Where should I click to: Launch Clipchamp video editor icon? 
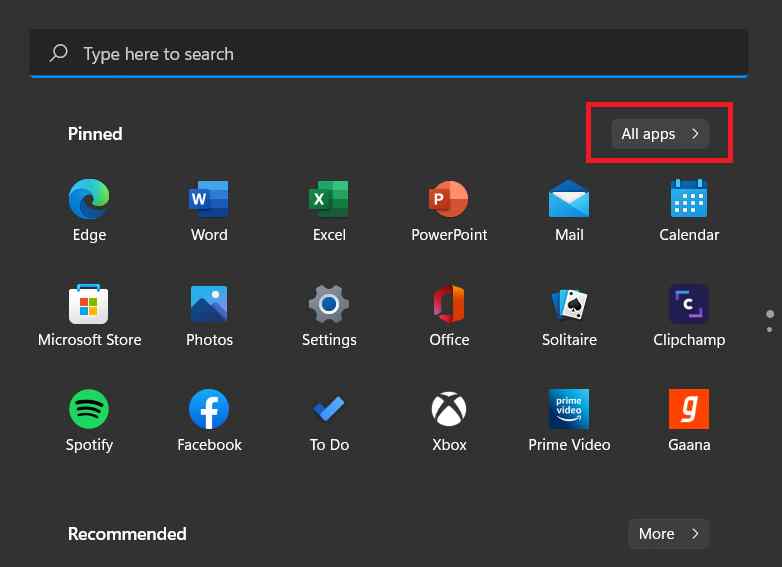[x=689, y=304]
